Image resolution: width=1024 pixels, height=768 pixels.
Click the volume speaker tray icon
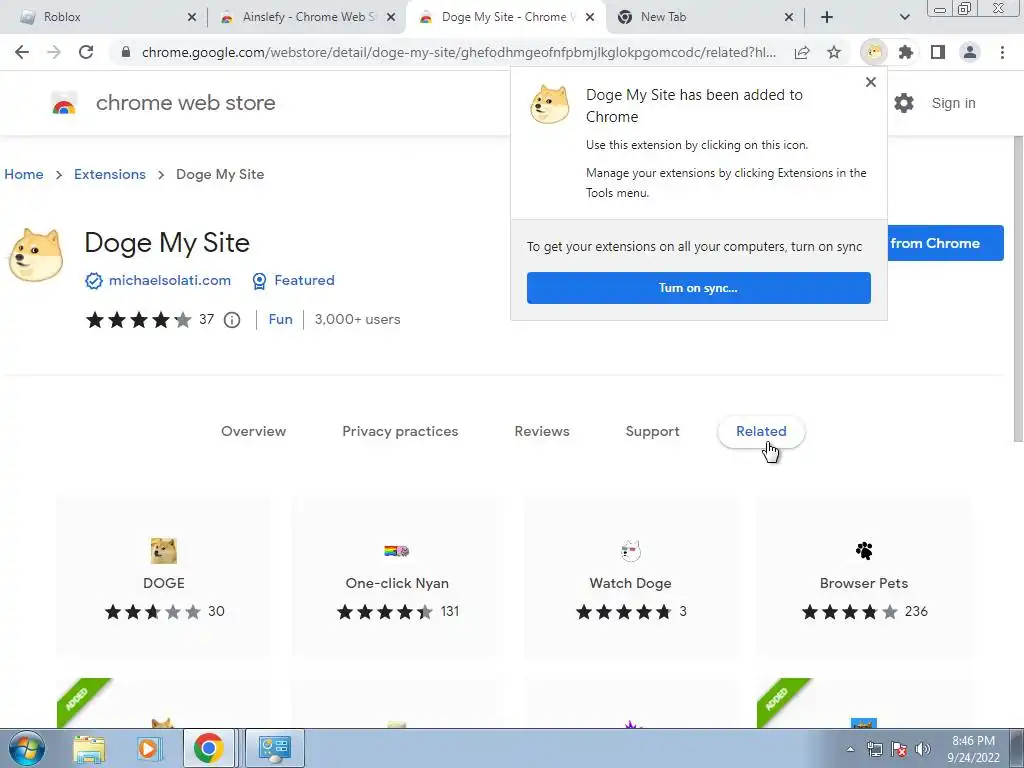click(923, 749)
